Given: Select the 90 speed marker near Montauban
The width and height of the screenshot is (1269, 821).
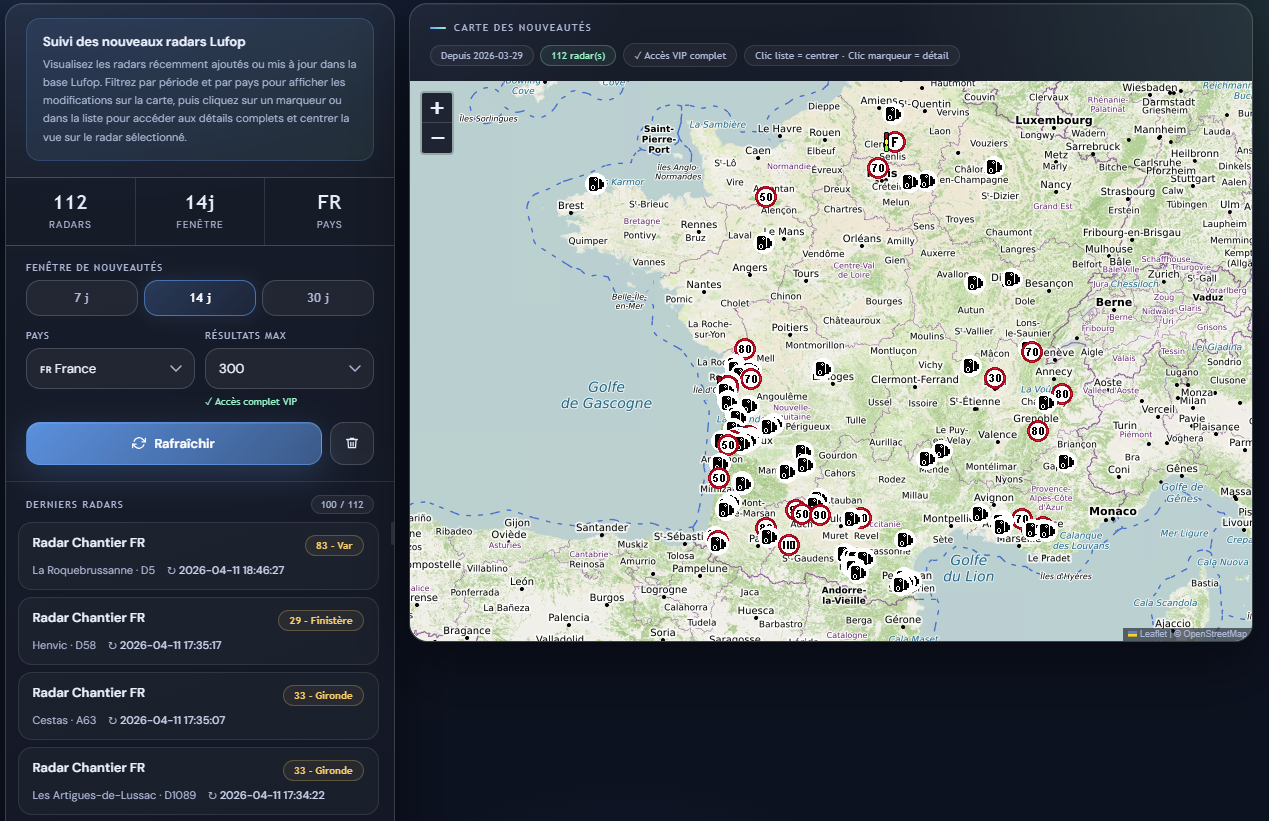Looking at the screenshot, I should tap(820, 516).
